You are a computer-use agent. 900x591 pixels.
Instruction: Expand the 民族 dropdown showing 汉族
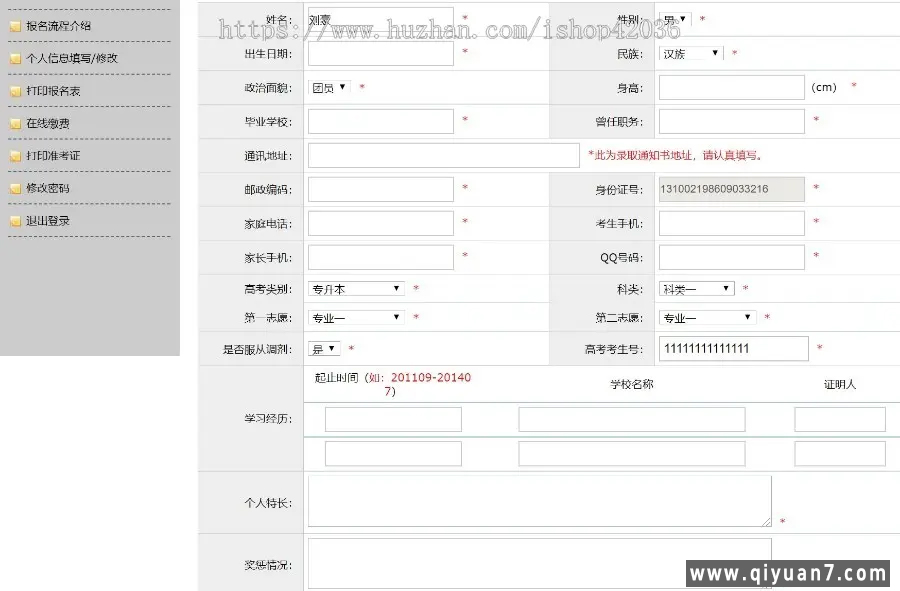coord(691,54)
